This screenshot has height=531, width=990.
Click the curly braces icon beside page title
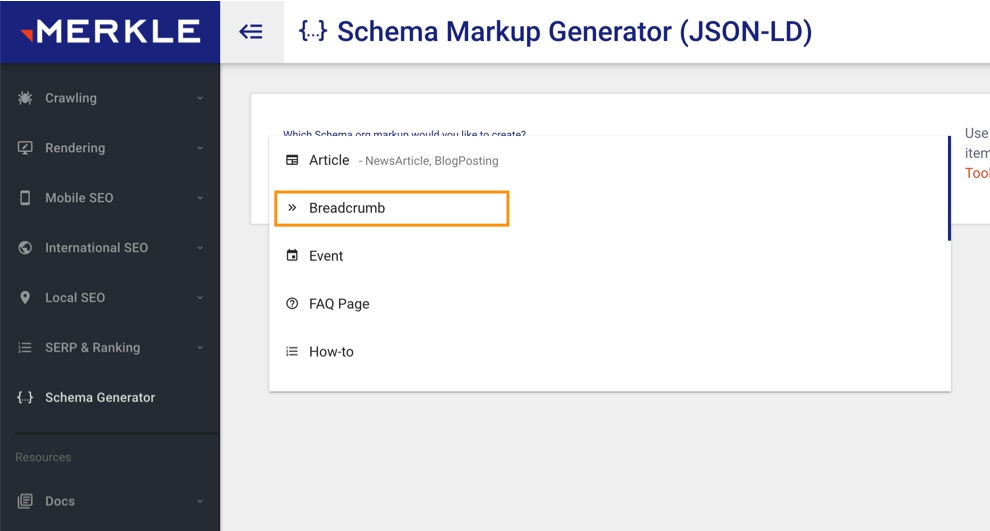(x=313, y=31)
